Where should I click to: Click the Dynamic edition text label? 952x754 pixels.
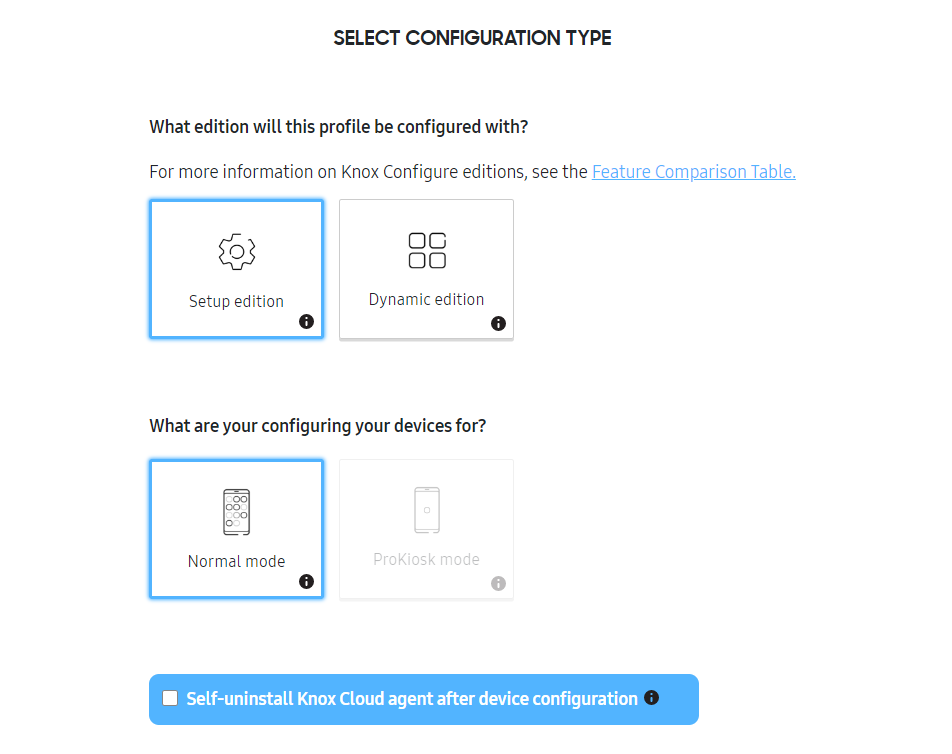[x=426, y=298]
